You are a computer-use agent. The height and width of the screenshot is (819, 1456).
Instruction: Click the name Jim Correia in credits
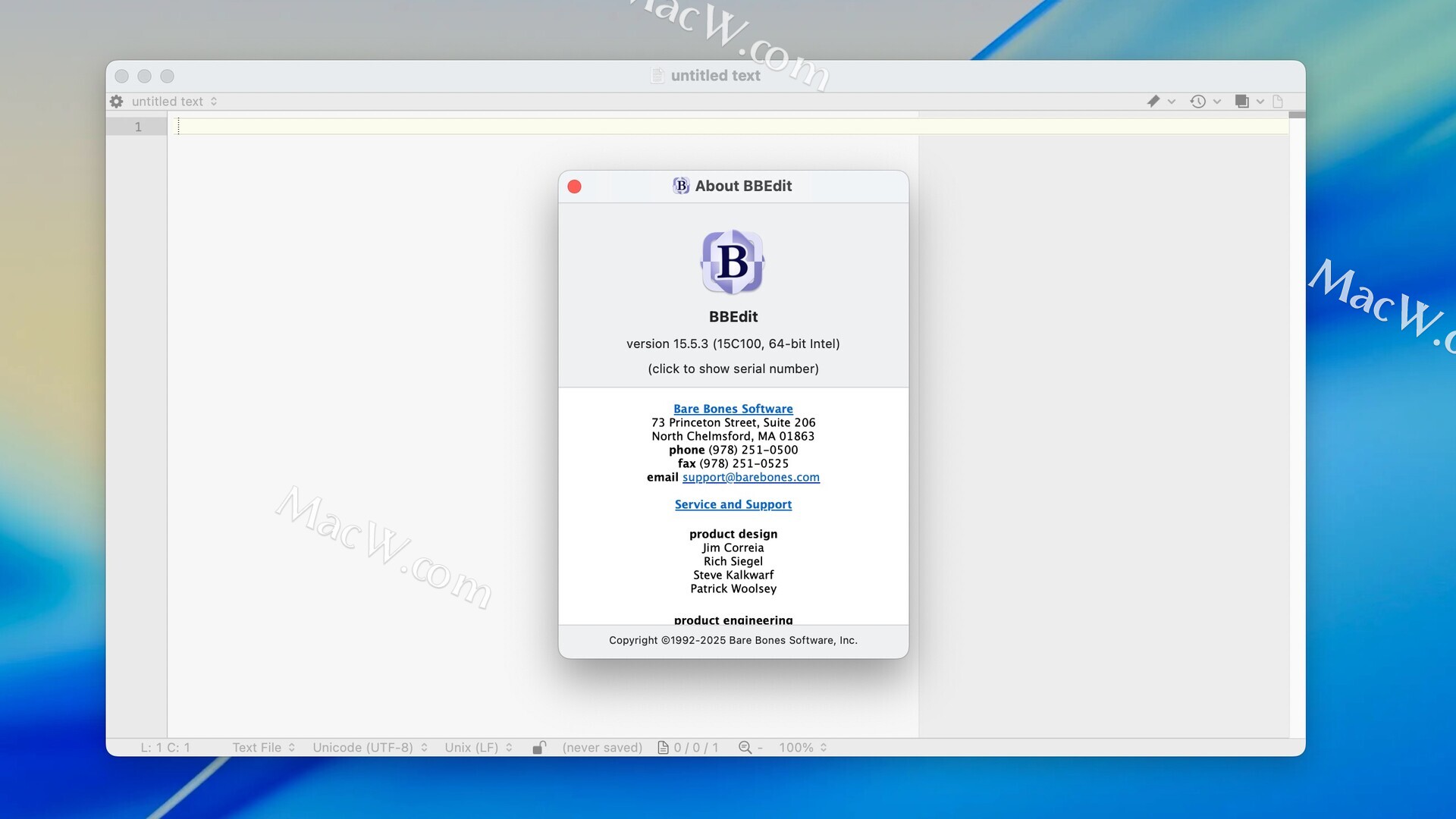coord(733,548)
